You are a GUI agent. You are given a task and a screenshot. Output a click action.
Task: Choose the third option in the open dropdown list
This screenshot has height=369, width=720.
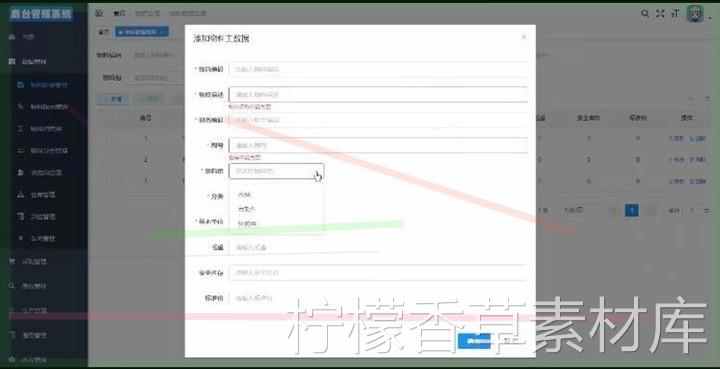276,224
